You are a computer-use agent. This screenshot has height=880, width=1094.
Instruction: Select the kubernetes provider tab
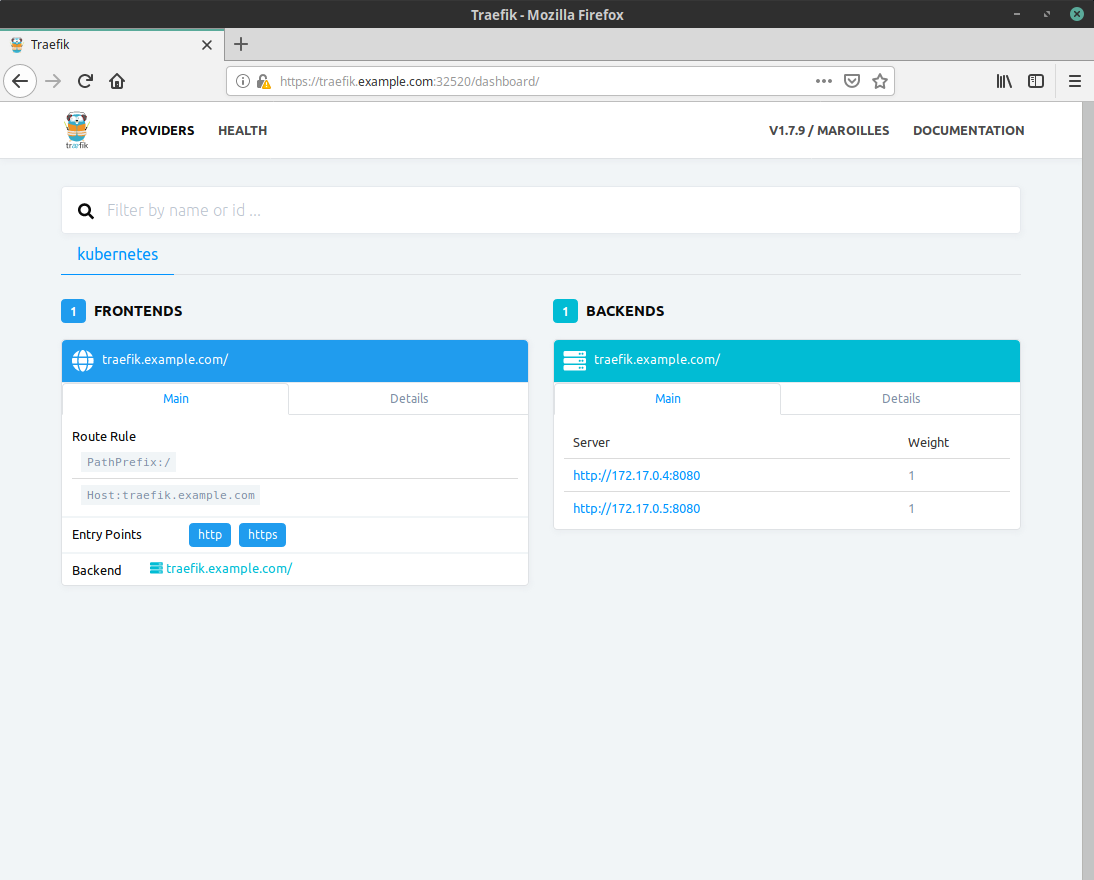pos(118,254)
